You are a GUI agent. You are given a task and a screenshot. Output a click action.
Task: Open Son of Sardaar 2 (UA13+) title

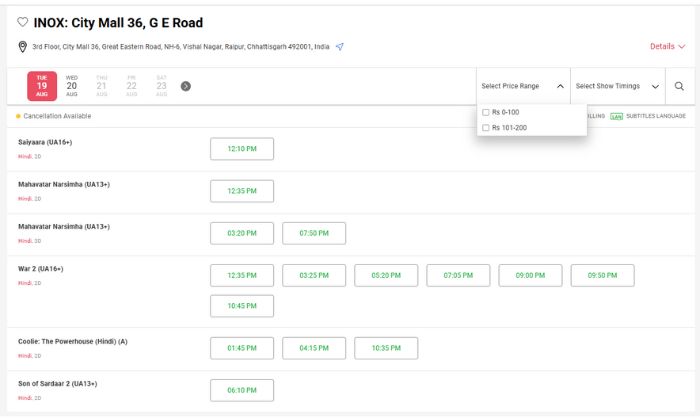point(58,383)
